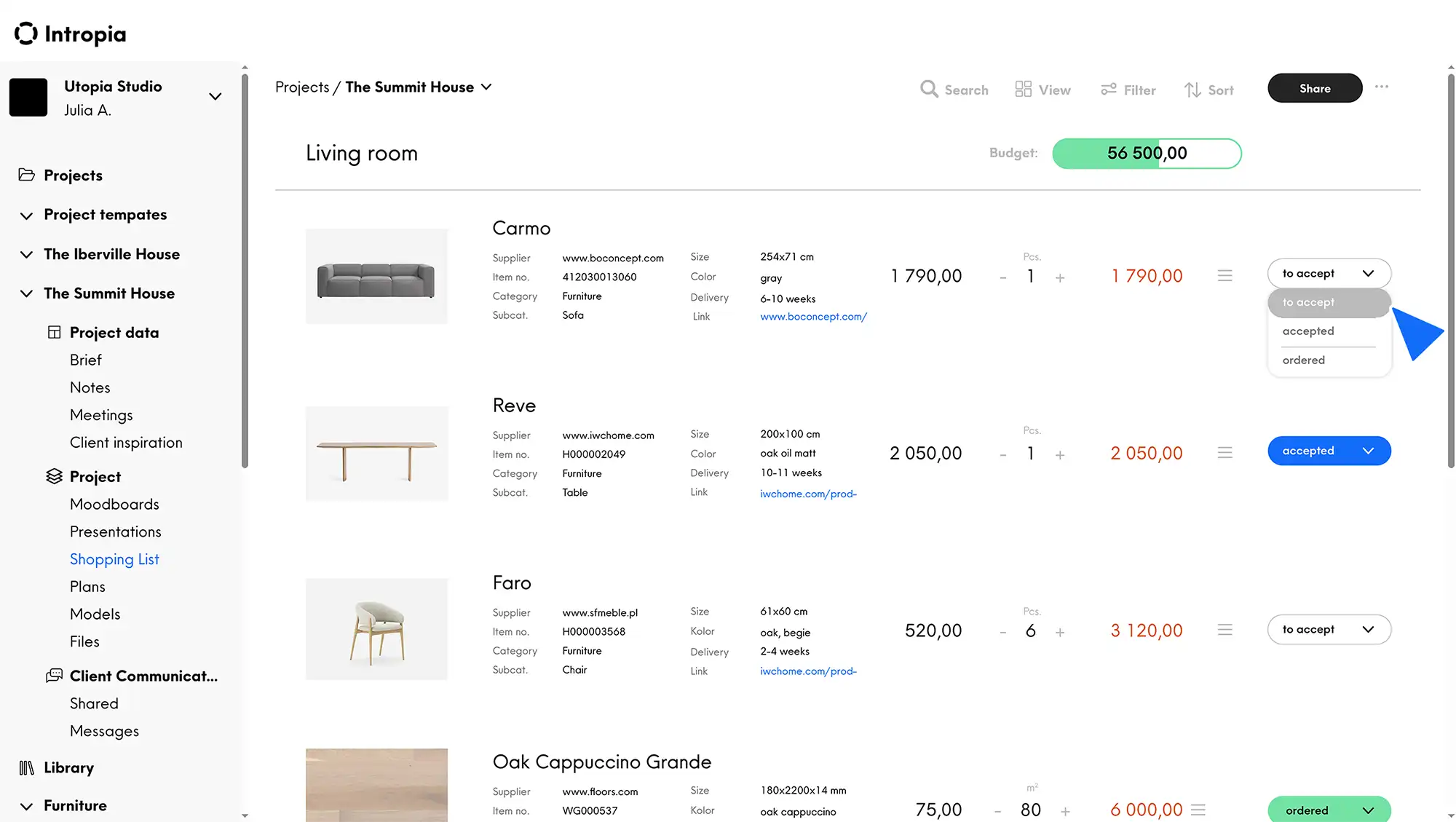1456x822 pixels.
Task: Click the Project data grid icon
Action: tap(54, 331)
